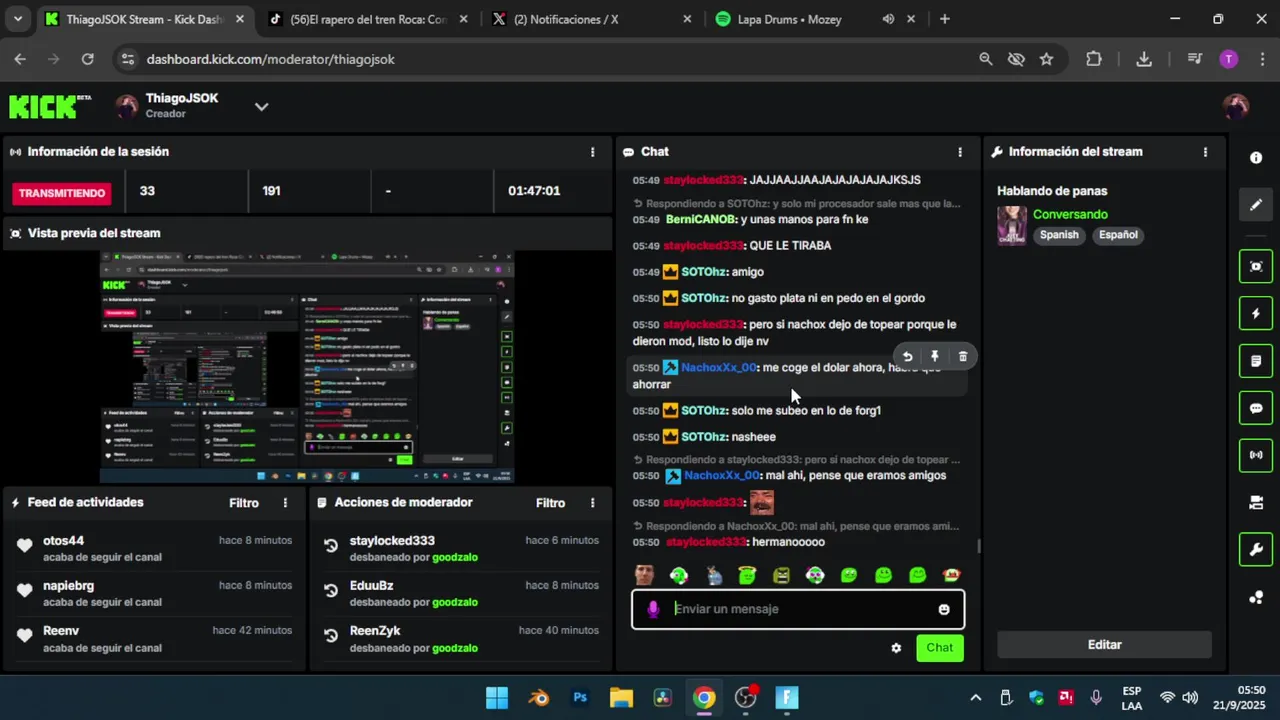
Task: Click the Chrome zoom magnifier icon in address bar
Action: tap(986, 59)
